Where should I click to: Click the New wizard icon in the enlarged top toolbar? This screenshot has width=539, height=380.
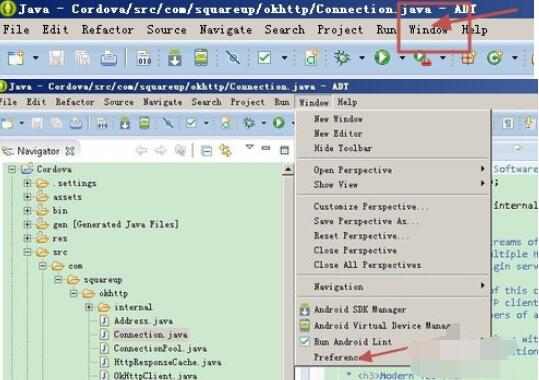[16, 58]
